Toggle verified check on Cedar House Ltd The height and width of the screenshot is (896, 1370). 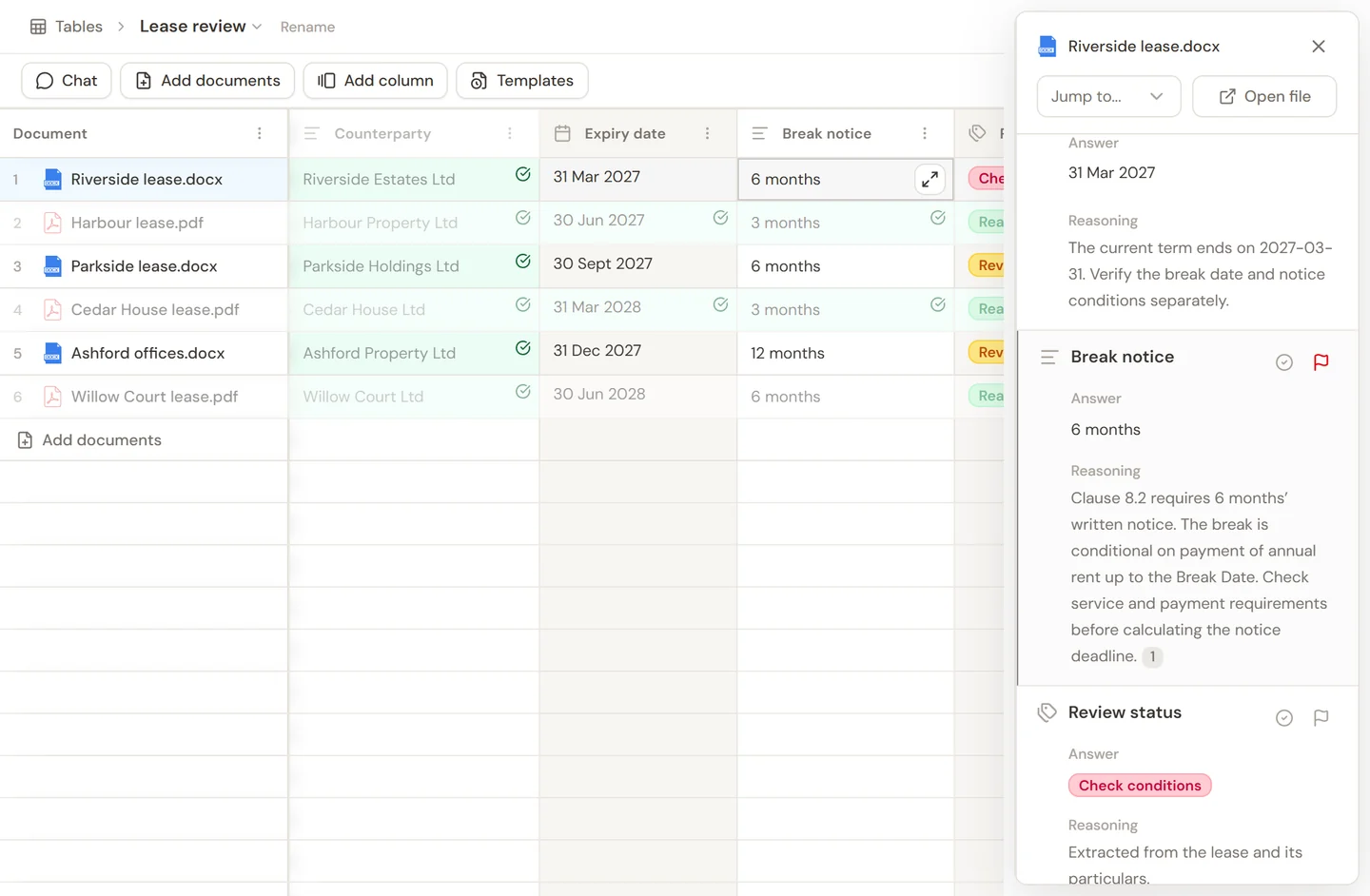click(523, 304)
